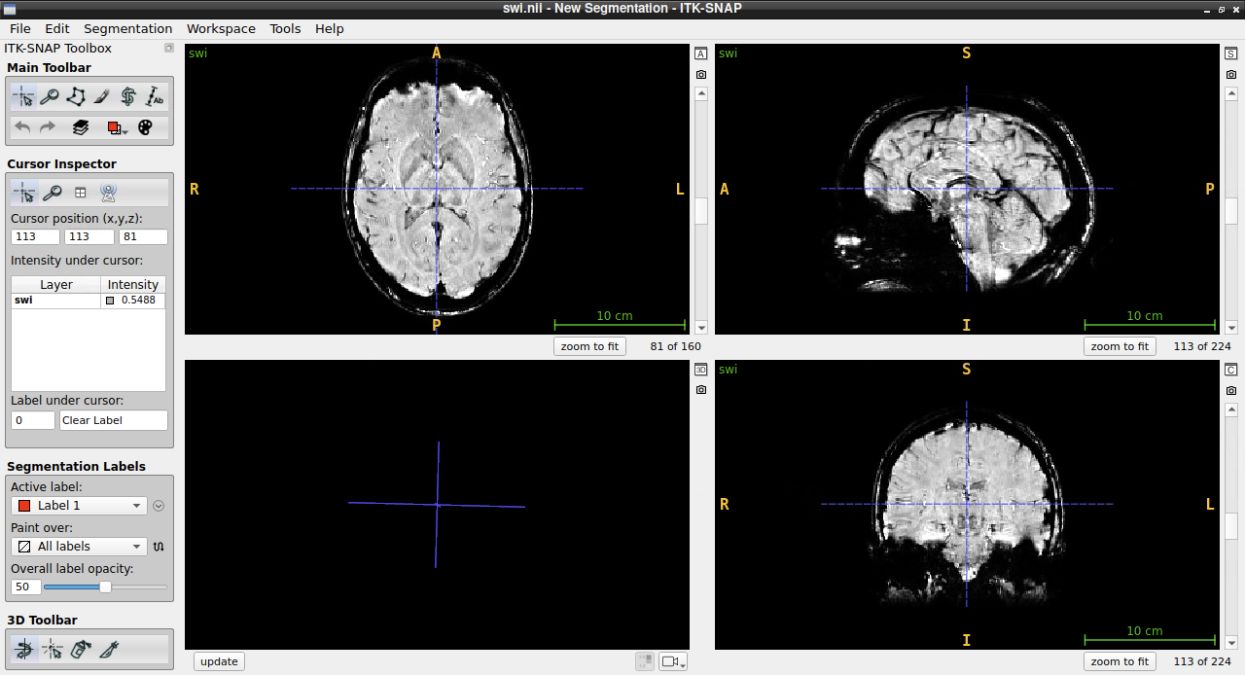Open the Segmentation menu
The height and width of the screenshot is (675, 1245).
[128, 29]
